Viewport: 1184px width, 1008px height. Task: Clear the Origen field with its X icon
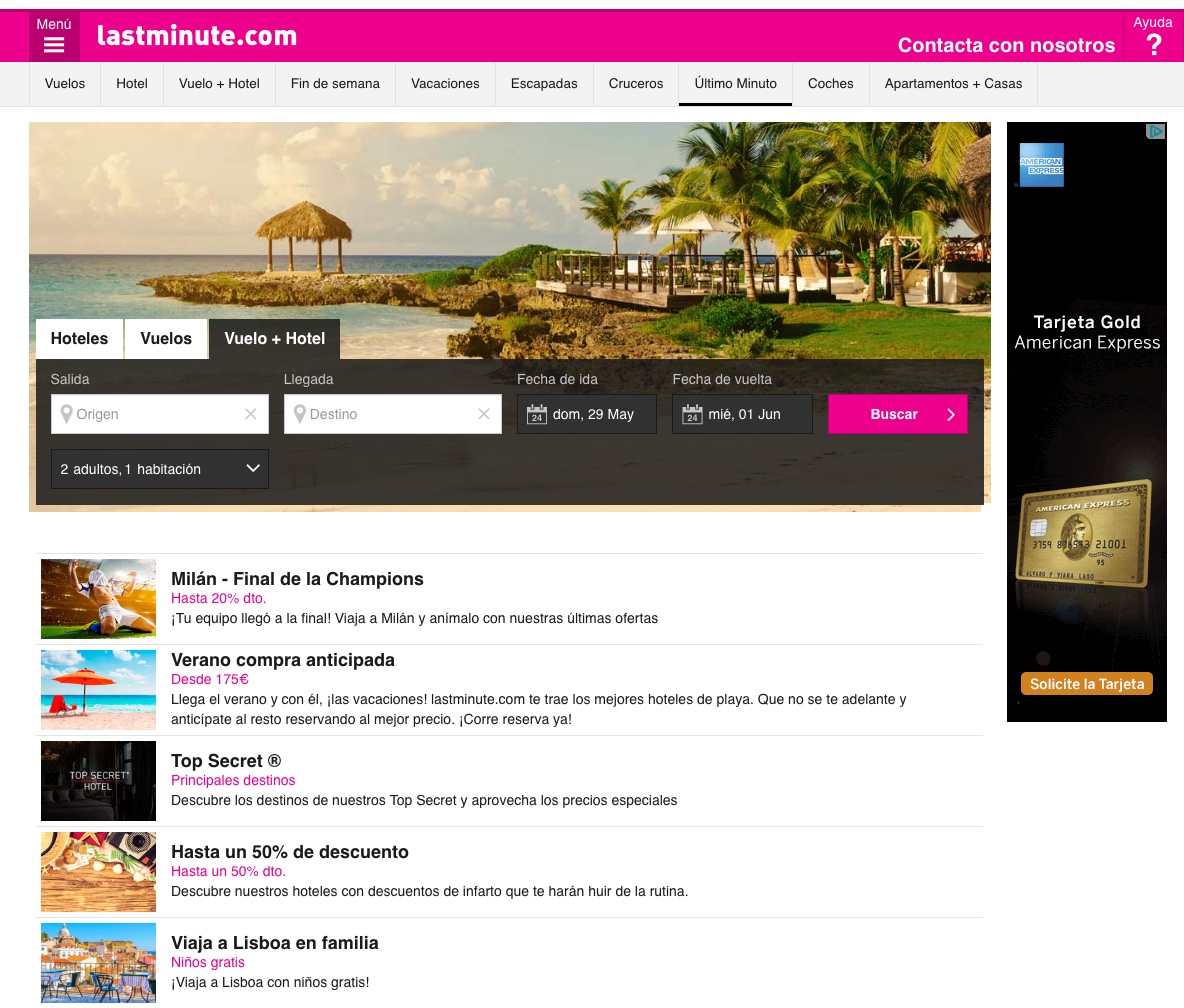[x=251, y=414]
